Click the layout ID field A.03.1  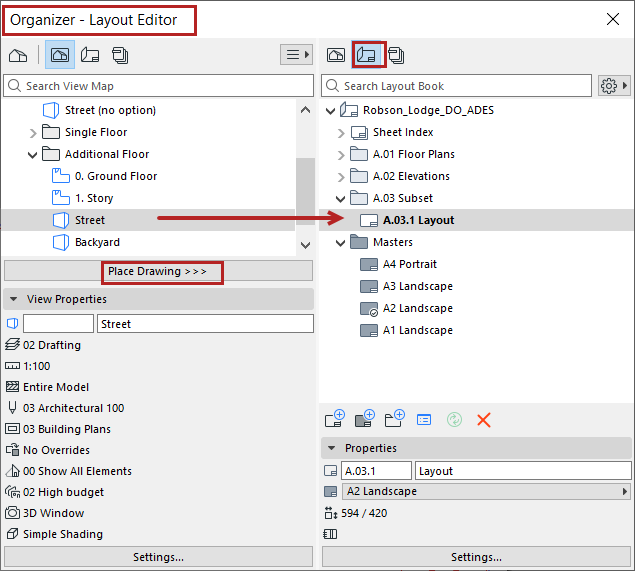[376, 471]
